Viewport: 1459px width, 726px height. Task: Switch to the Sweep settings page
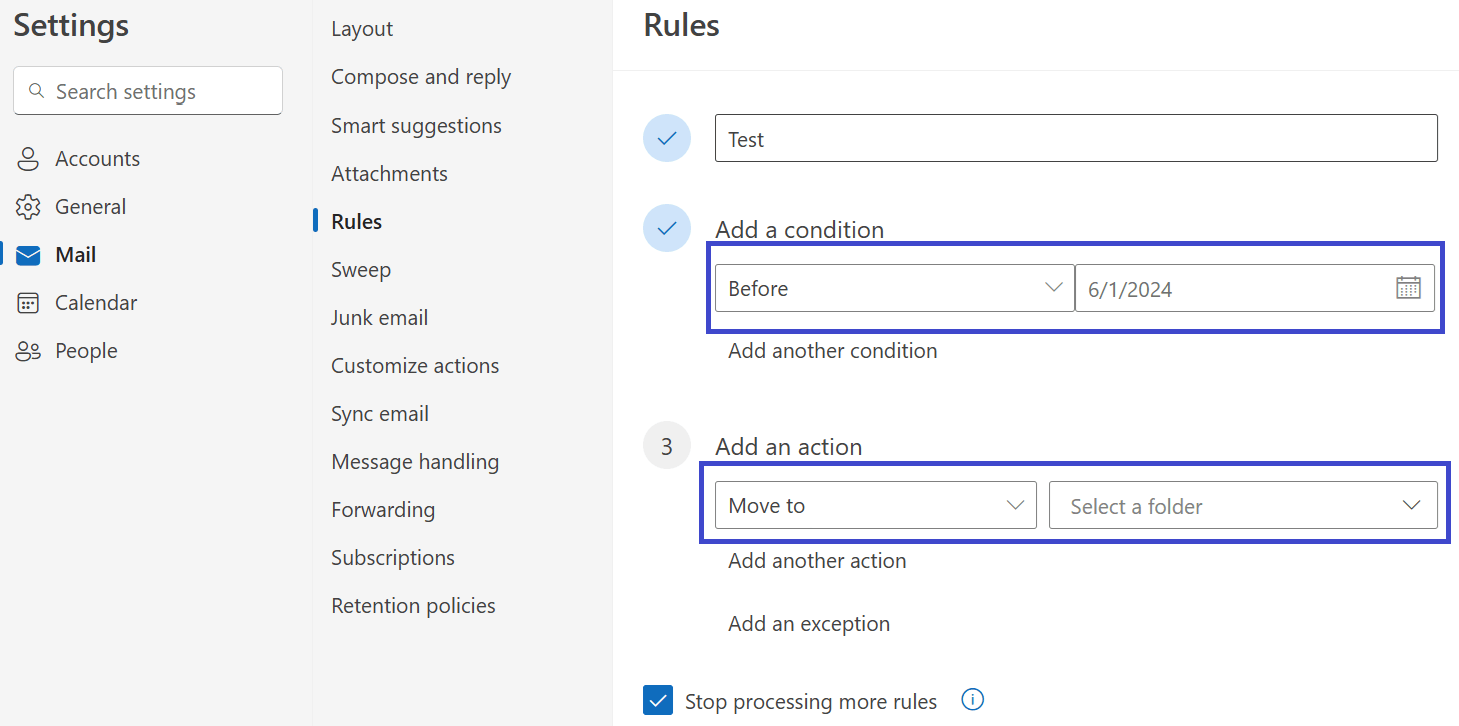(x=360, y=269)
